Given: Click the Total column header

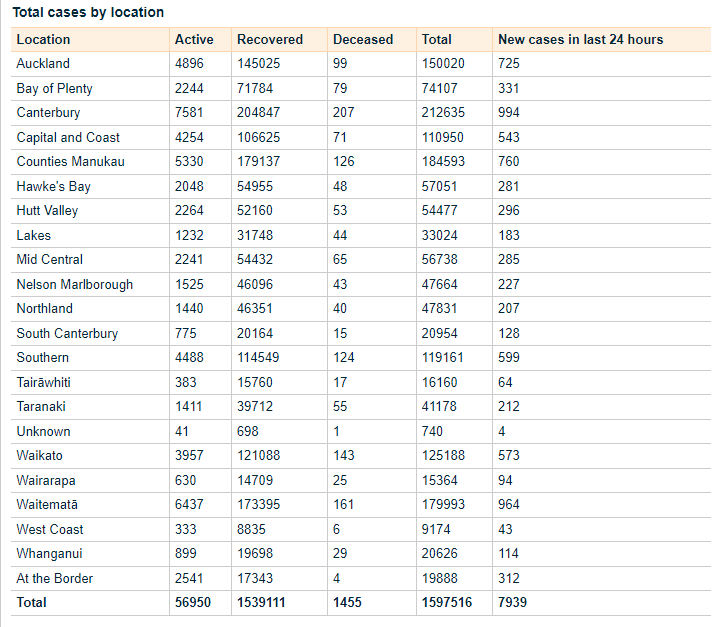Looking at the screenshot, I should (x=437, y=39).
